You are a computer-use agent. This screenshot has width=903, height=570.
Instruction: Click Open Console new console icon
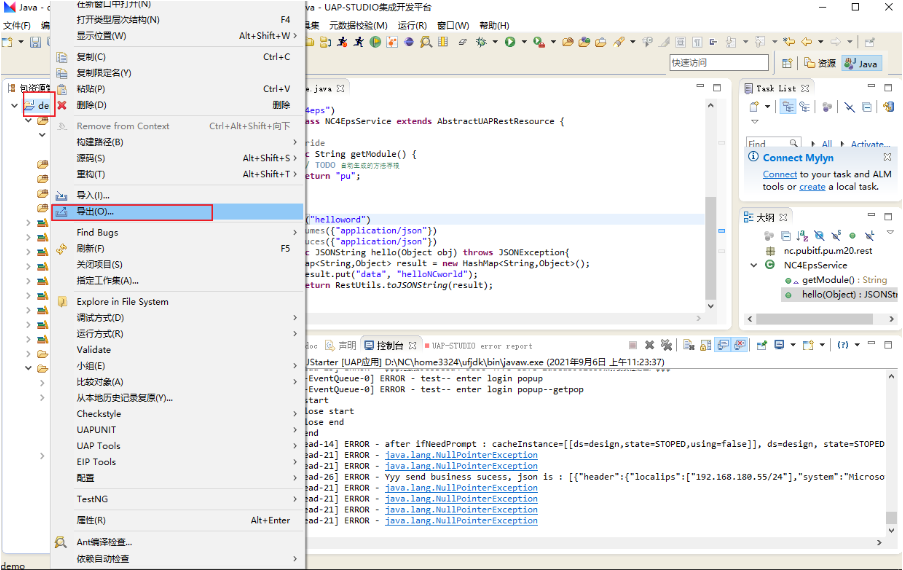point(808,345)
